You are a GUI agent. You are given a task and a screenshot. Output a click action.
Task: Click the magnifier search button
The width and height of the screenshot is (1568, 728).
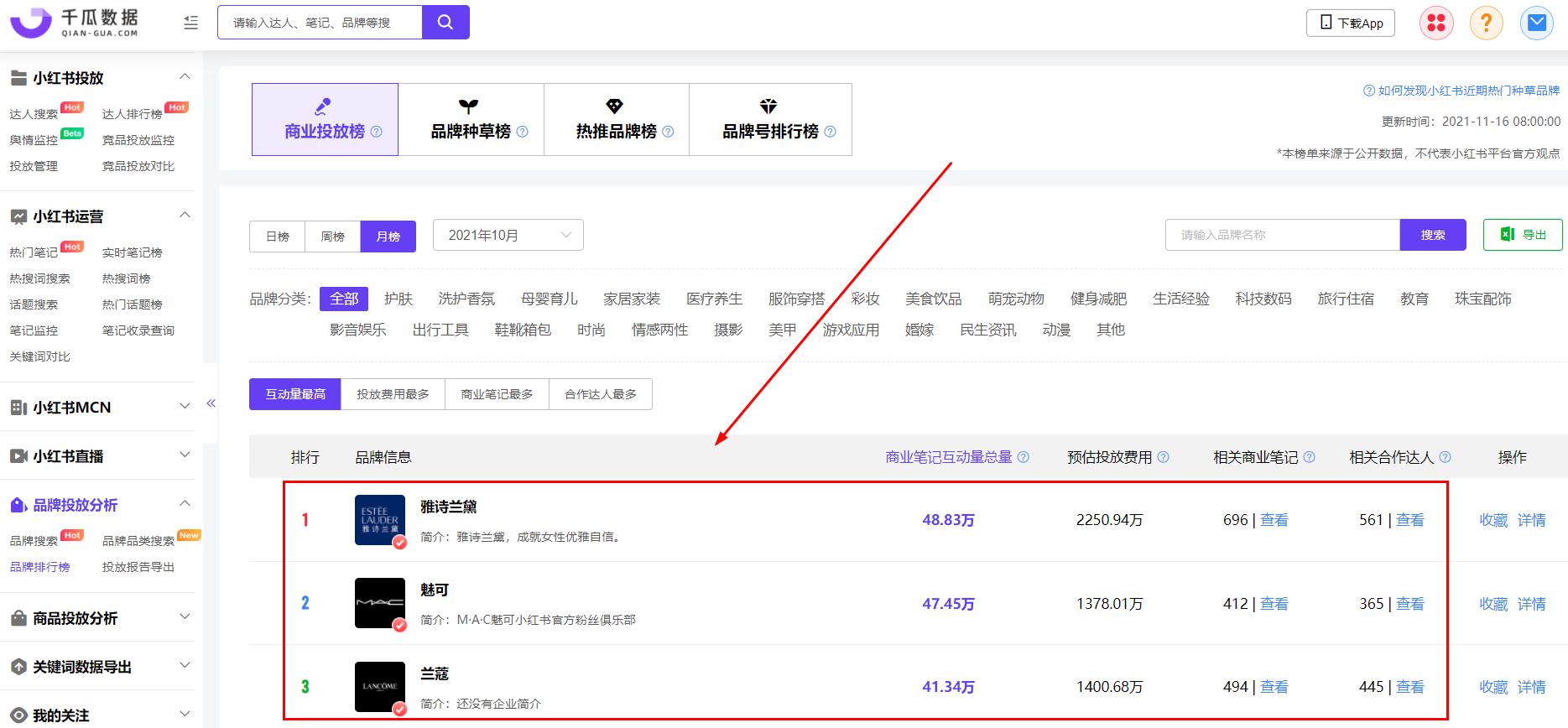pyautogui.click(x=445, y=23)
